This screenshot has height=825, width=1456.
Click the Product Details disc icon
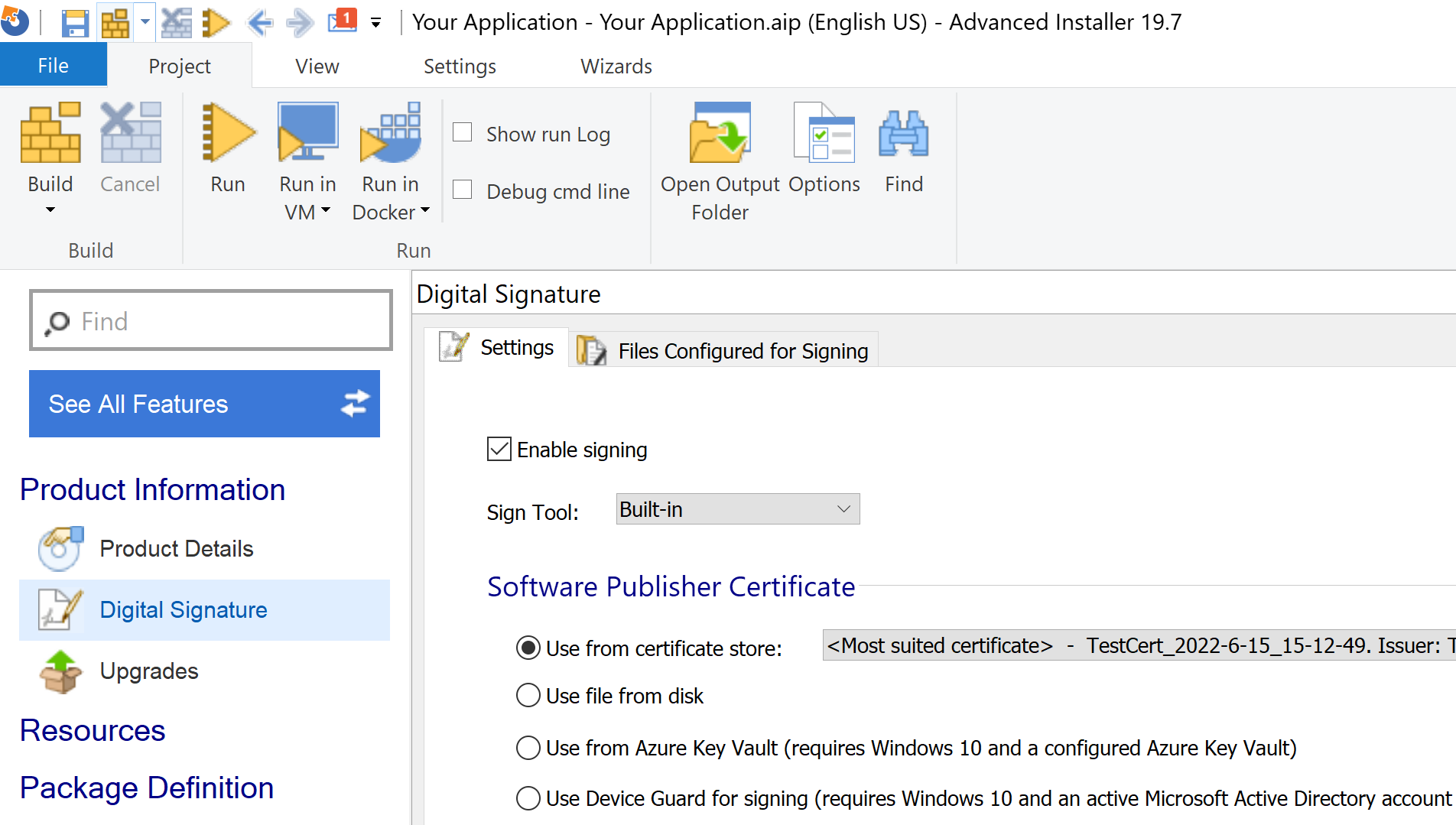(60, 548)
